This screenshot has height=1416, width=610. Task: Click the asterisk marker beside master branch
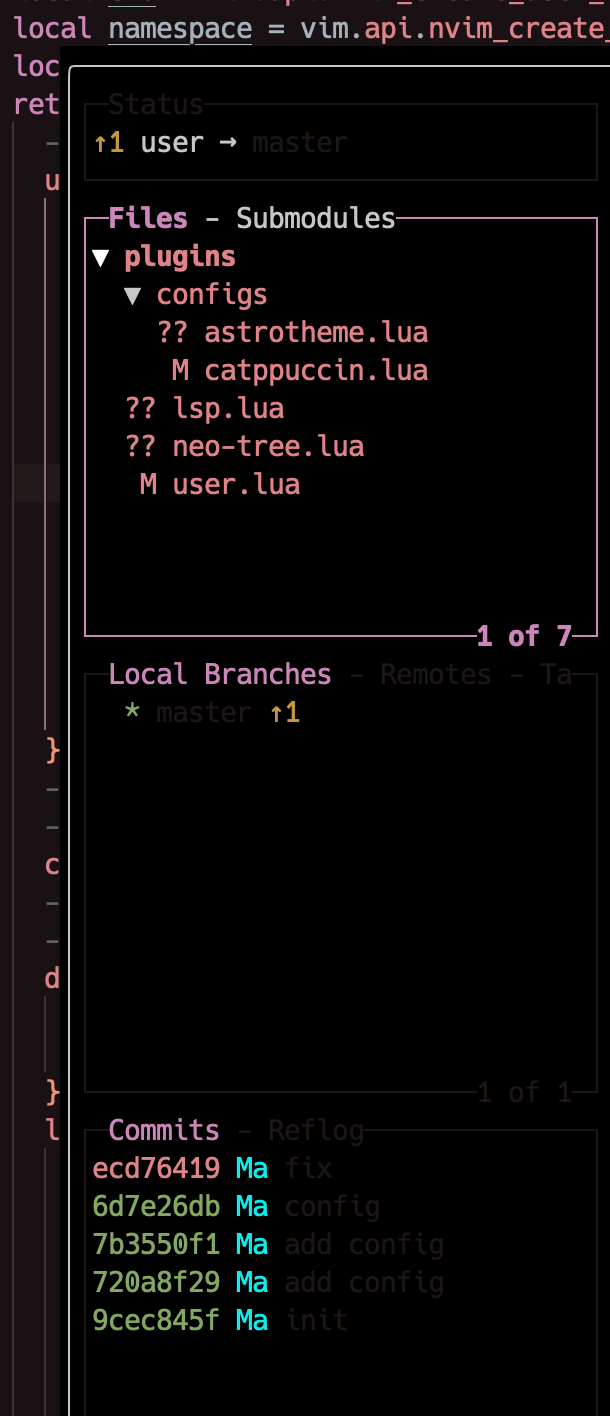[131, 711]
